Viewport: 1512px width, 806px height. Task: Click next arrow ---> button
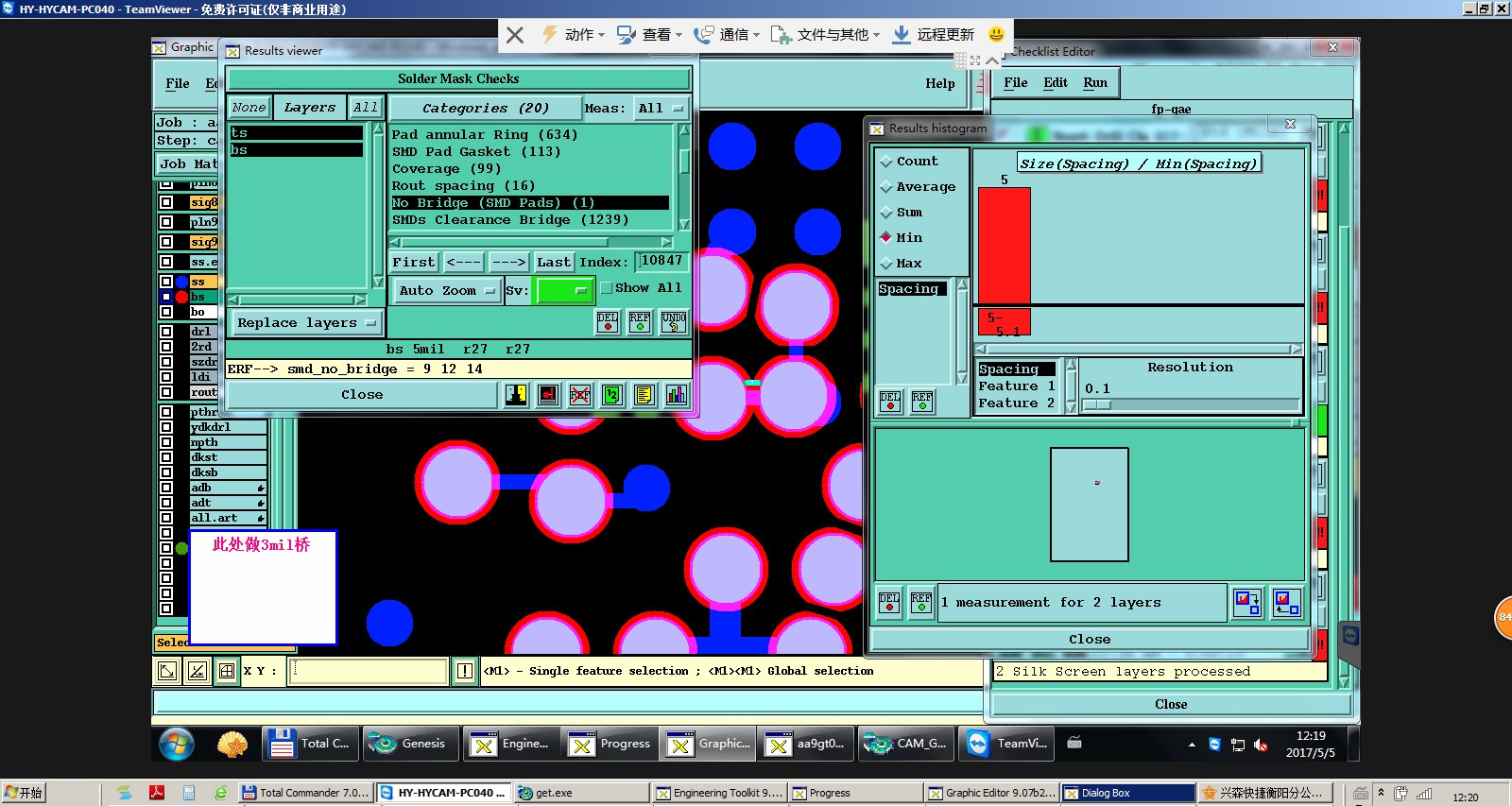[x=508, y=263]
